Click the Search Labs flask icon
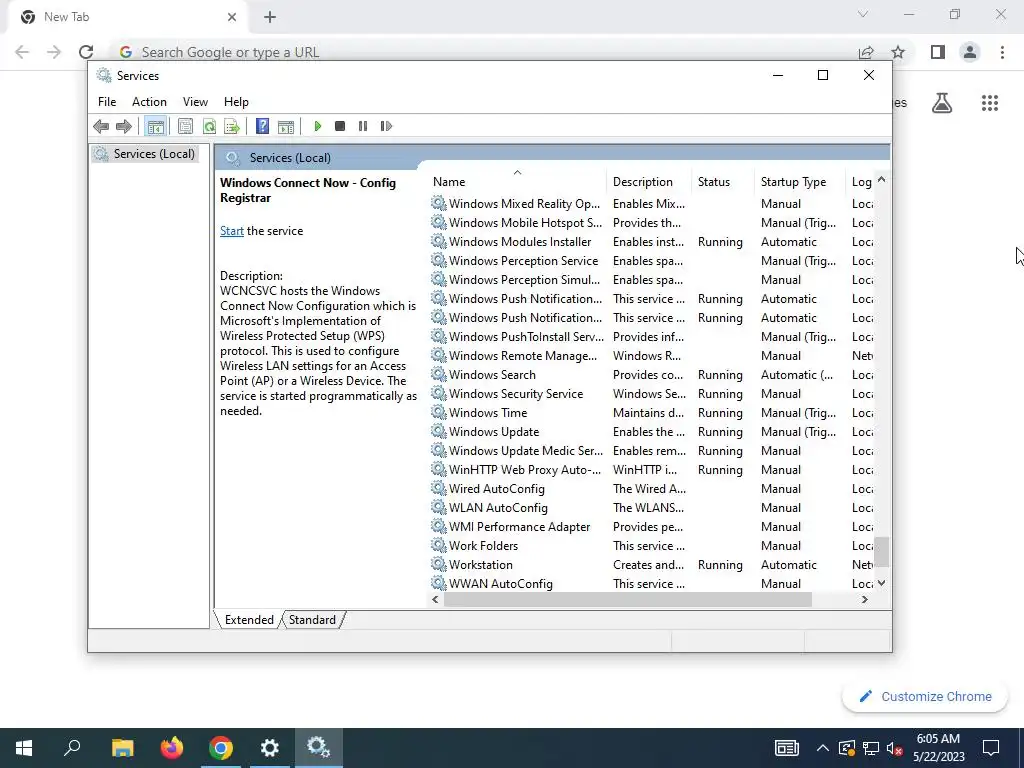Viewport: 1024px width, 768px height. [942, 103]
